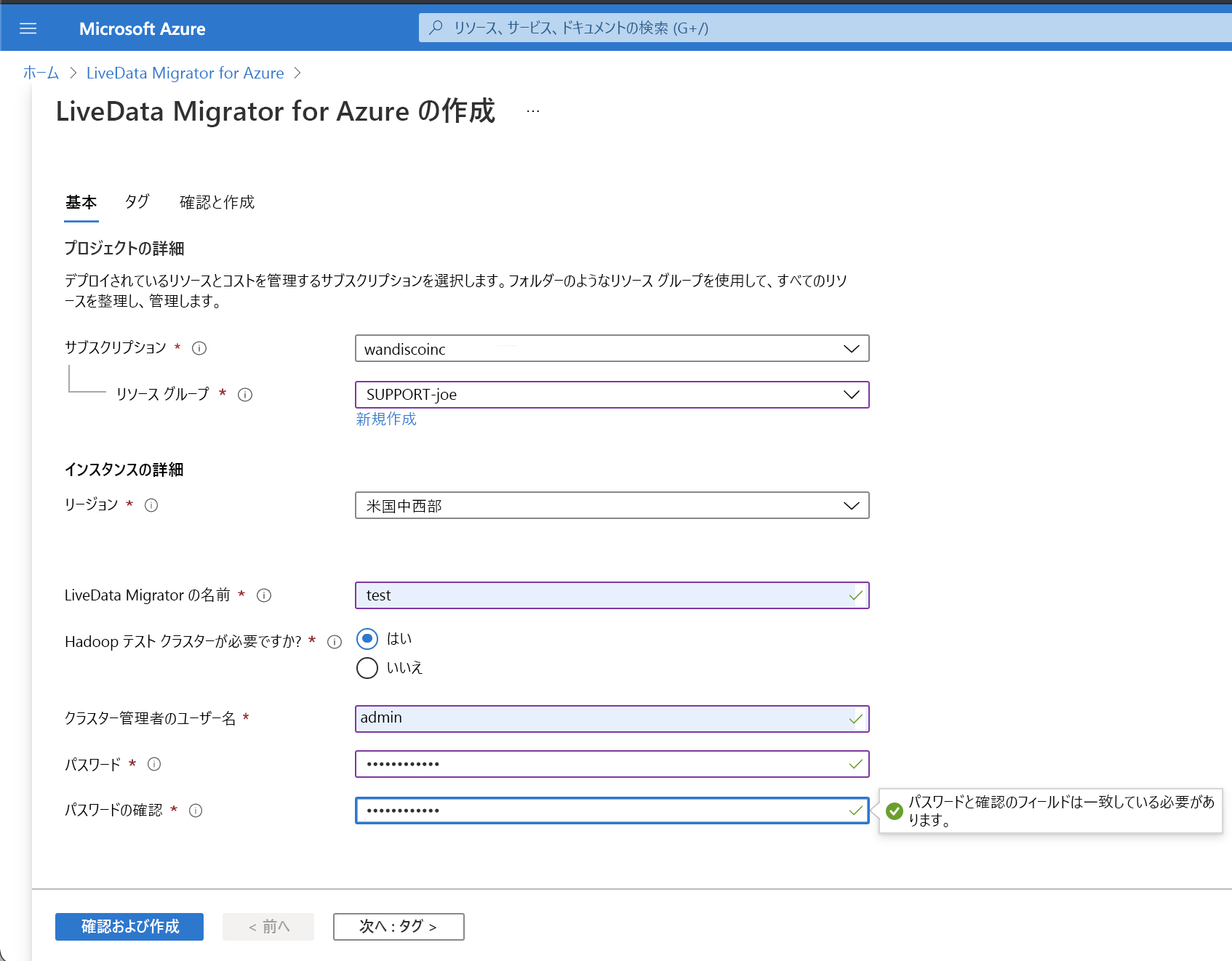Screen dimensions: 1232x961
Task: Open リソース グループ dropdown SUPPORT-joe
Action: coord(612,395)
